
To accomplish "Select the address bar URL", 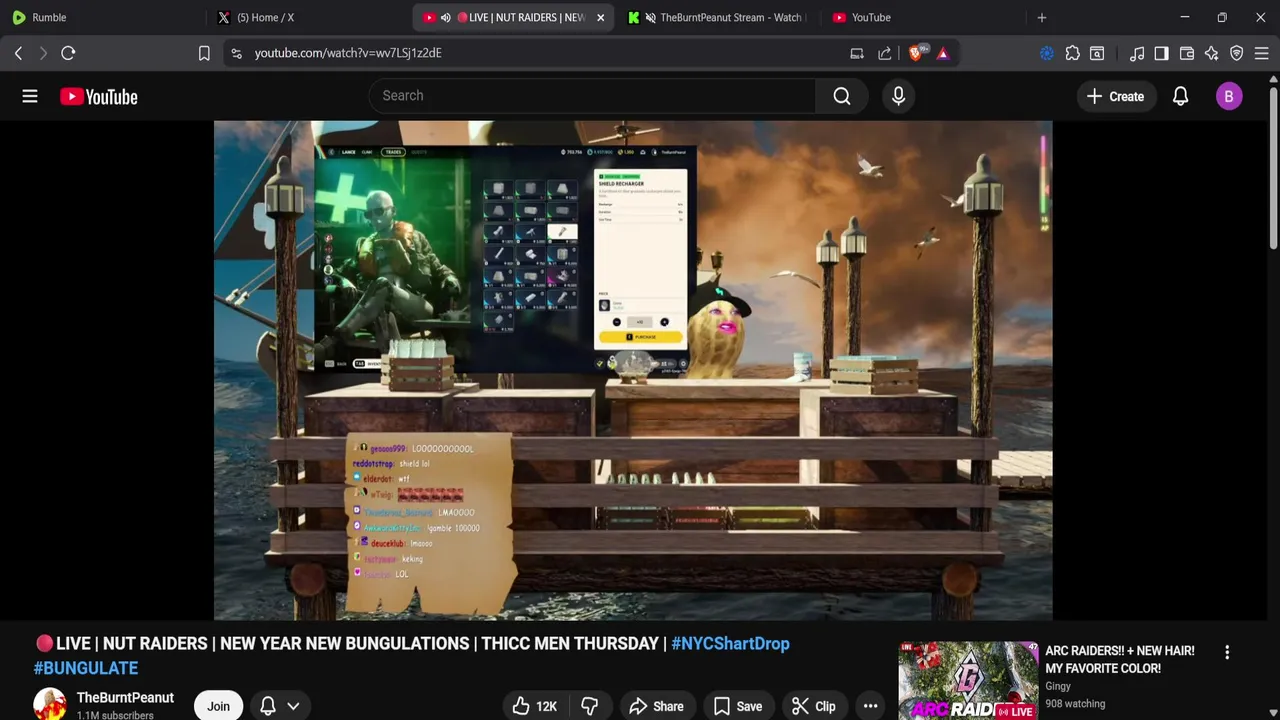I will coord(348,53).
